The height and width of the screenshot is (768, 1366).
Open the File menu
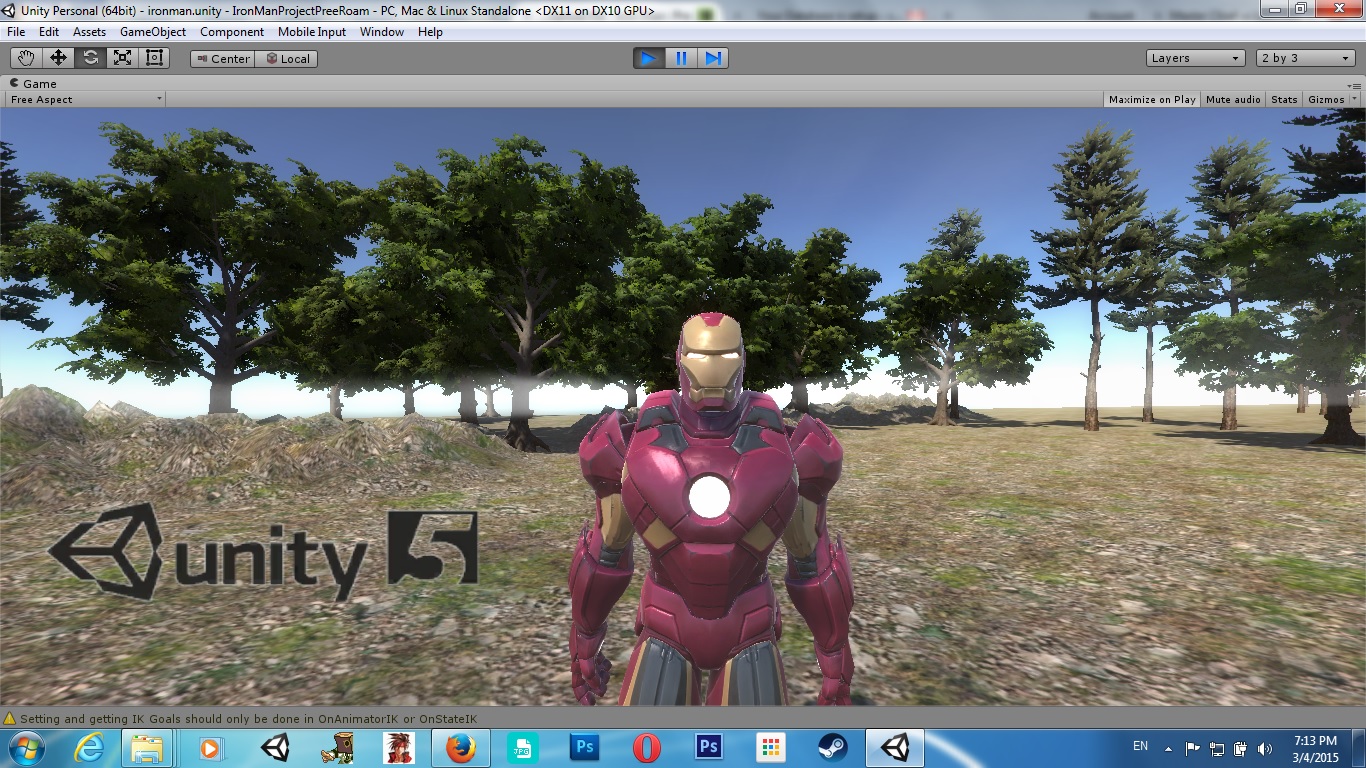17,32
